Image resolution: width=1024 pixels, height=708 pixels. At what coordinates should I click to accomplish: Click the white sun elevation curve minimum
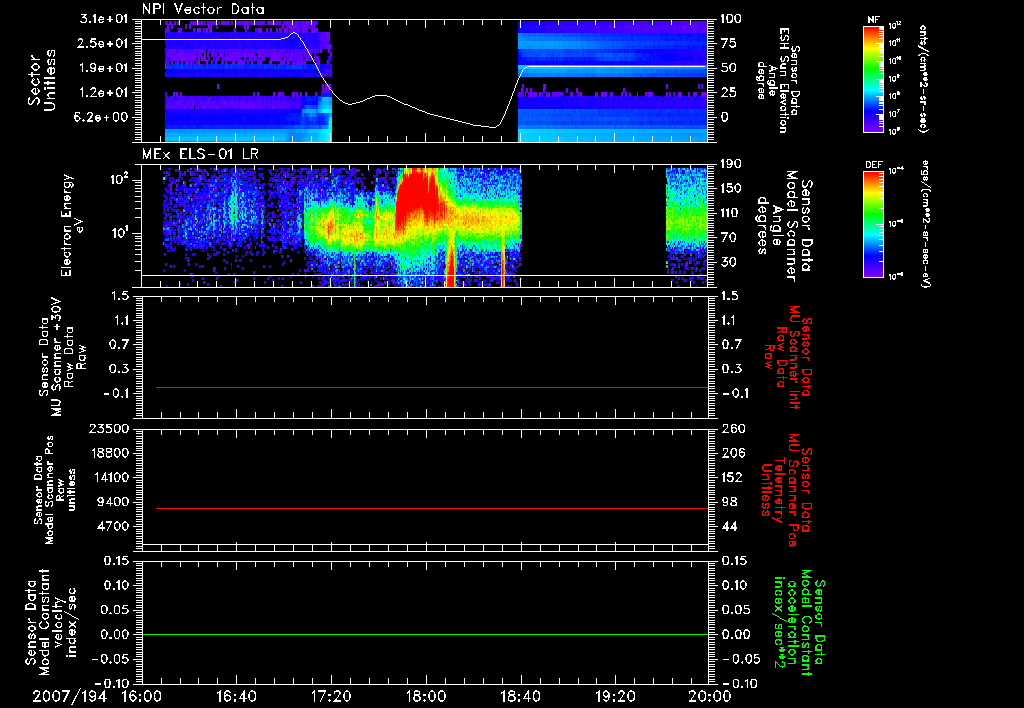493,127
